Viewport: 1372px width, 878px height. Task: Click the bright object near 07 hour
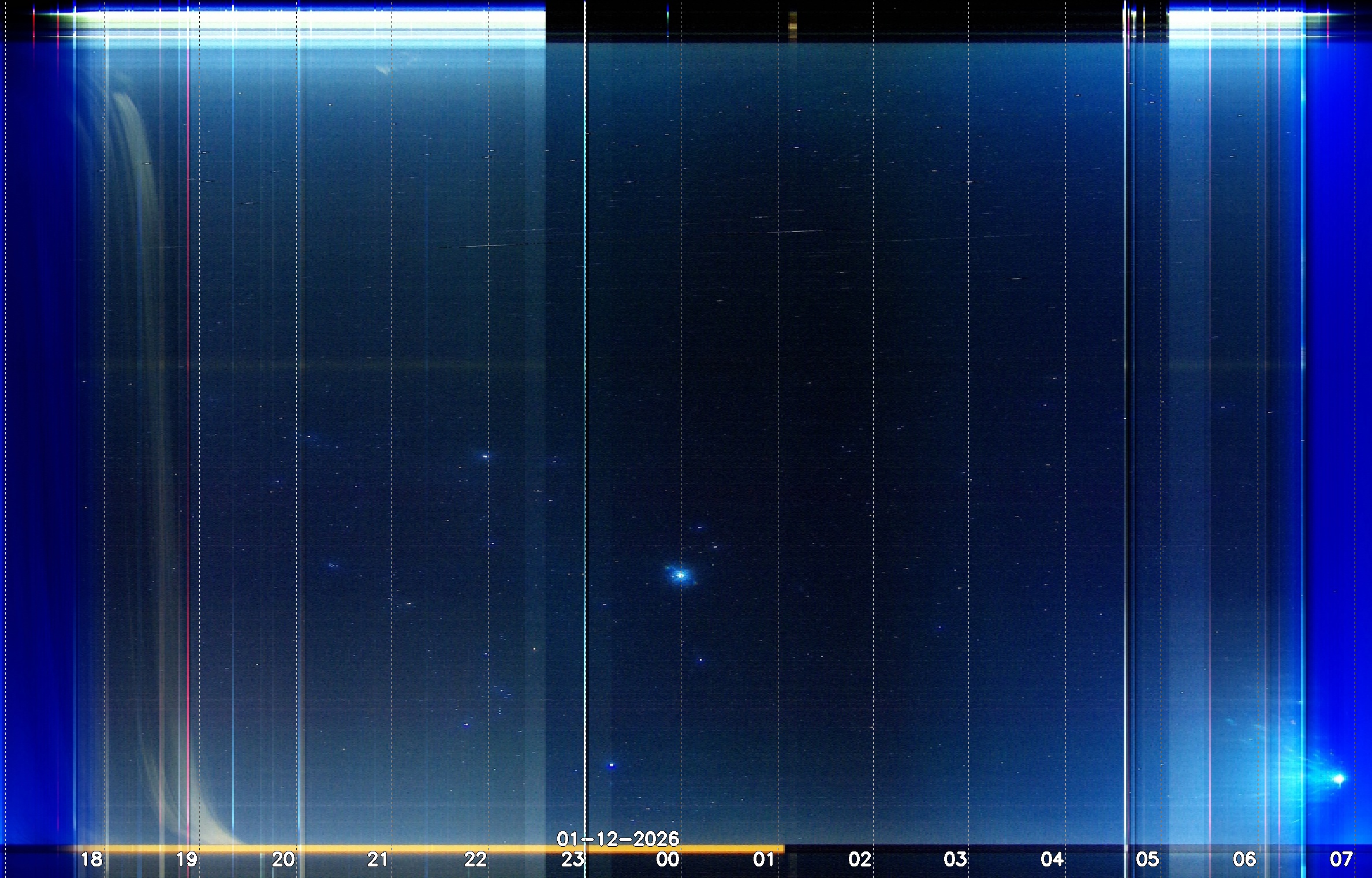coord(1339,779)
